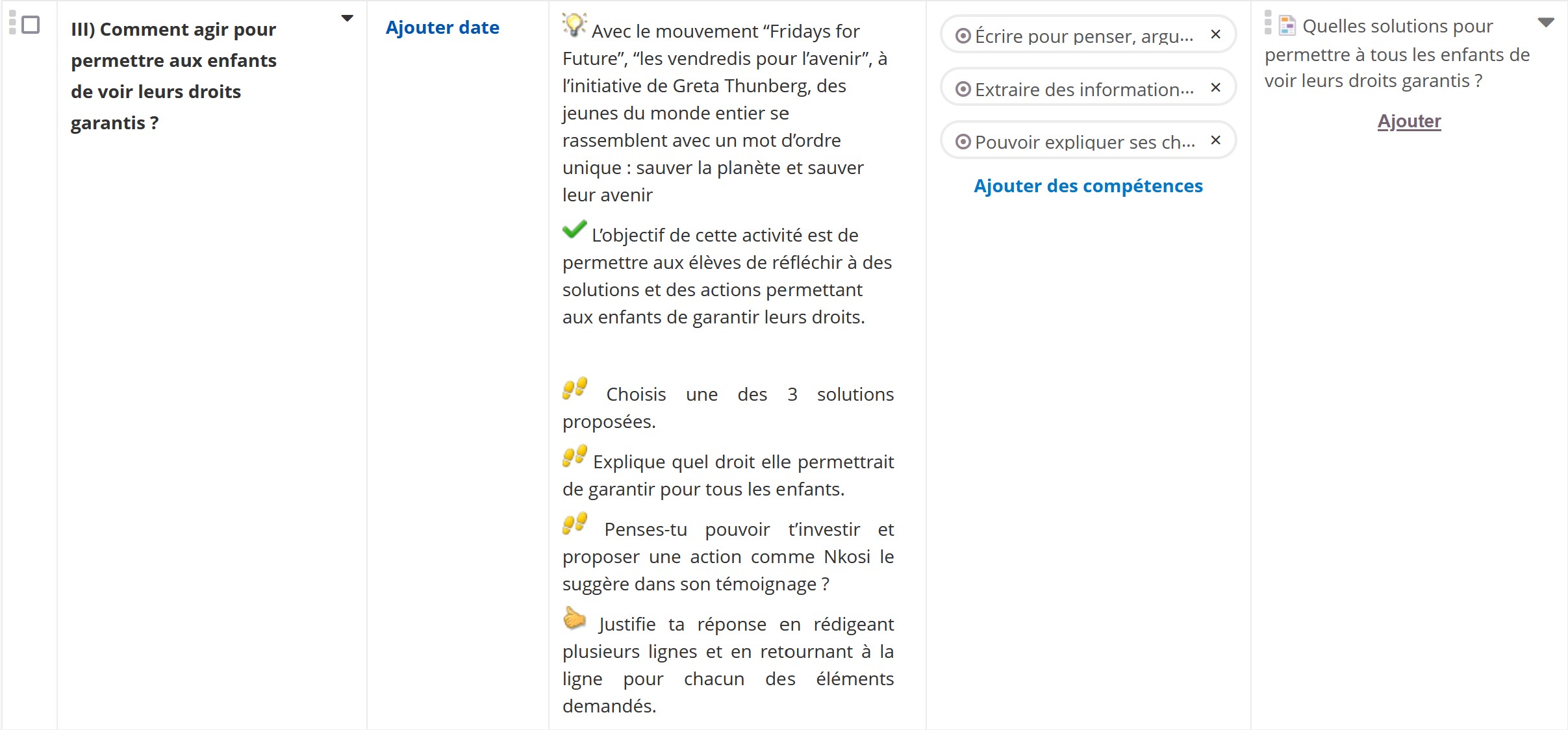This screenshot has width=1568, height=730.
Task: Click the pointing hand icon before 'Justifie'
Action: [574, 618]
